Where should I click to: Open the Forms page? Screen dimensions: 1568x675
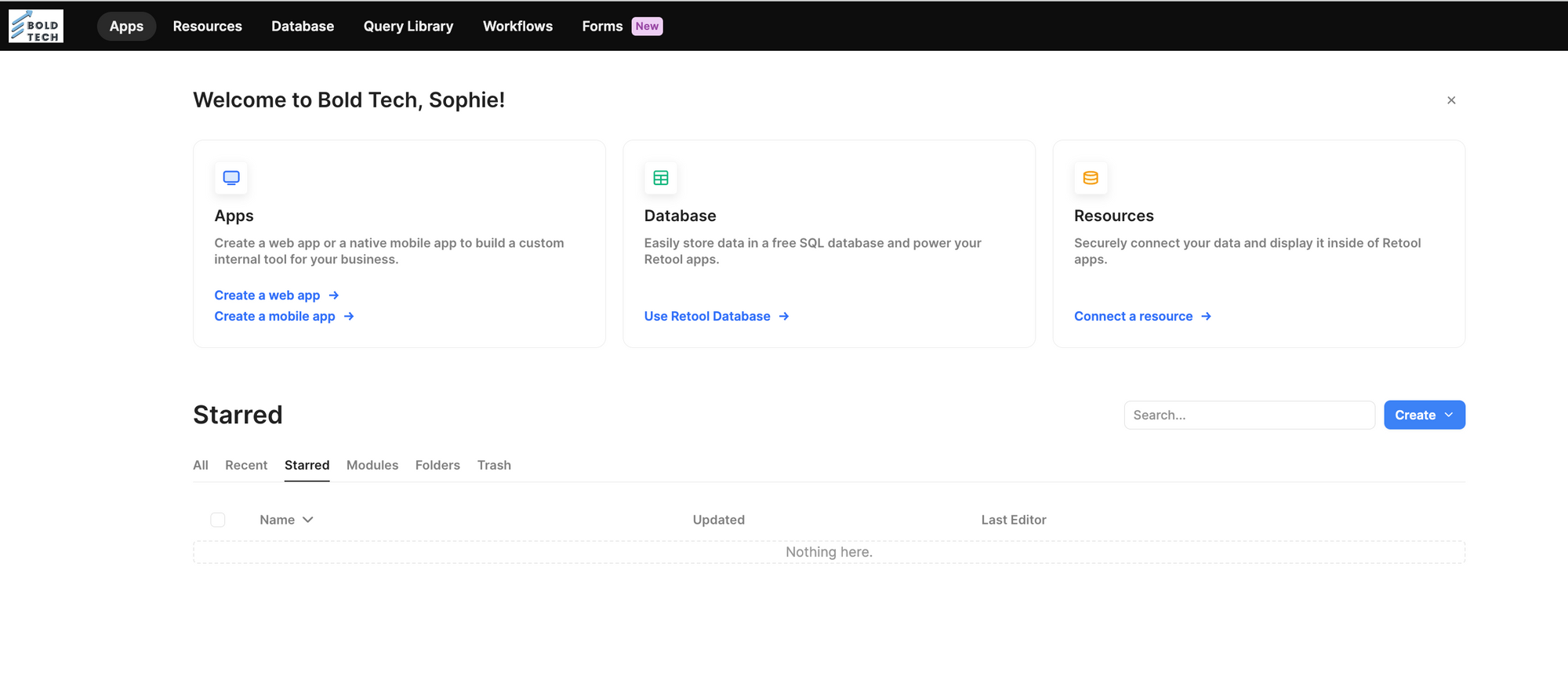[602, 27]
